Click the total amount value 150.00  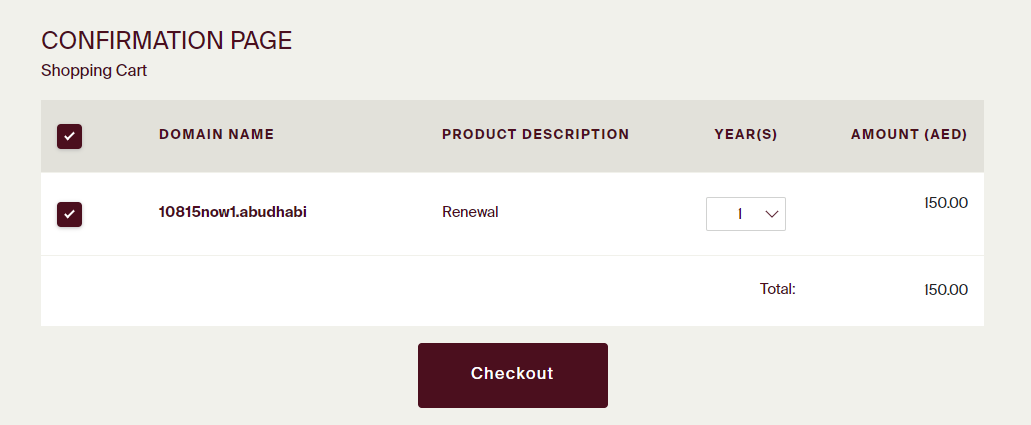click(x=946, y=290)
